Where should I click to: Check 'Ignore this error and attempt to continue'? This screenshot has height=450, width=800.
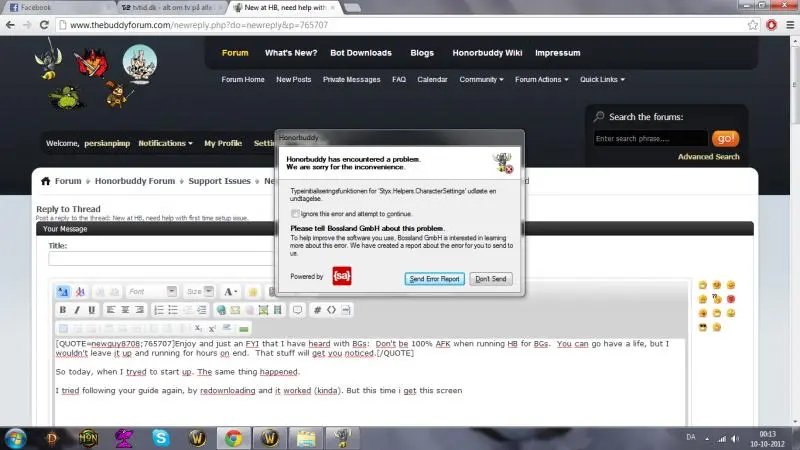[295, 213]
